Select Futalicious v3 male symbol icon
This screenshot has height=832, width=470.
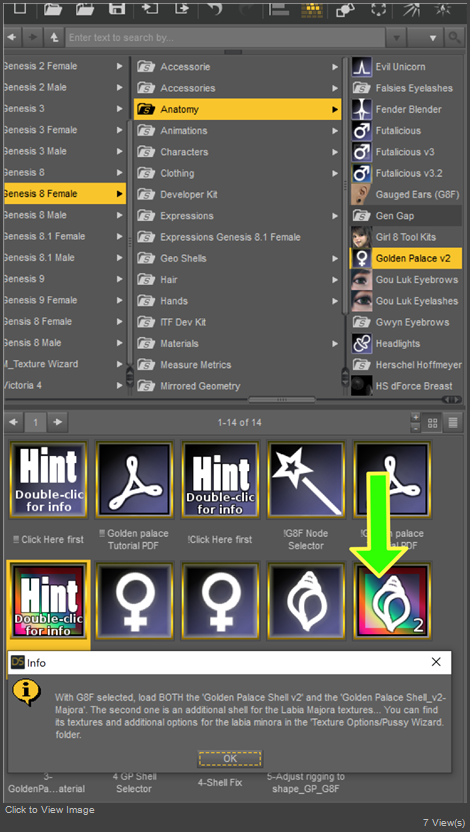(361, 152)
